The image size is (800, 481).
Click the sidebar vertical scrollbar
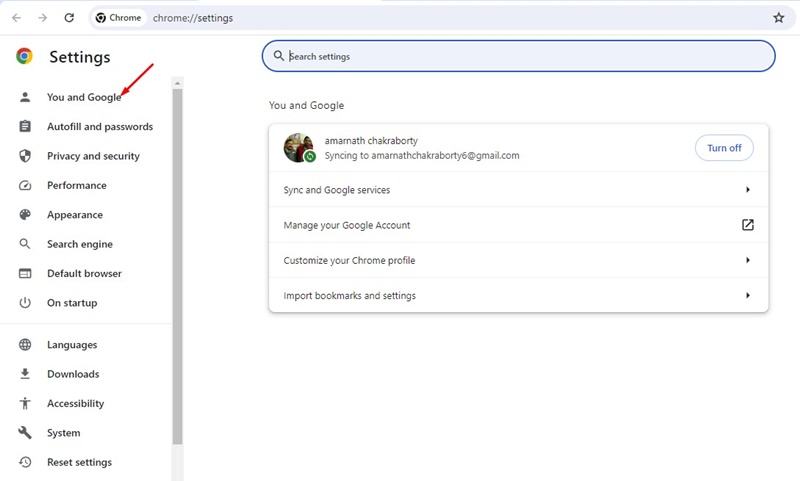point(177,260)
